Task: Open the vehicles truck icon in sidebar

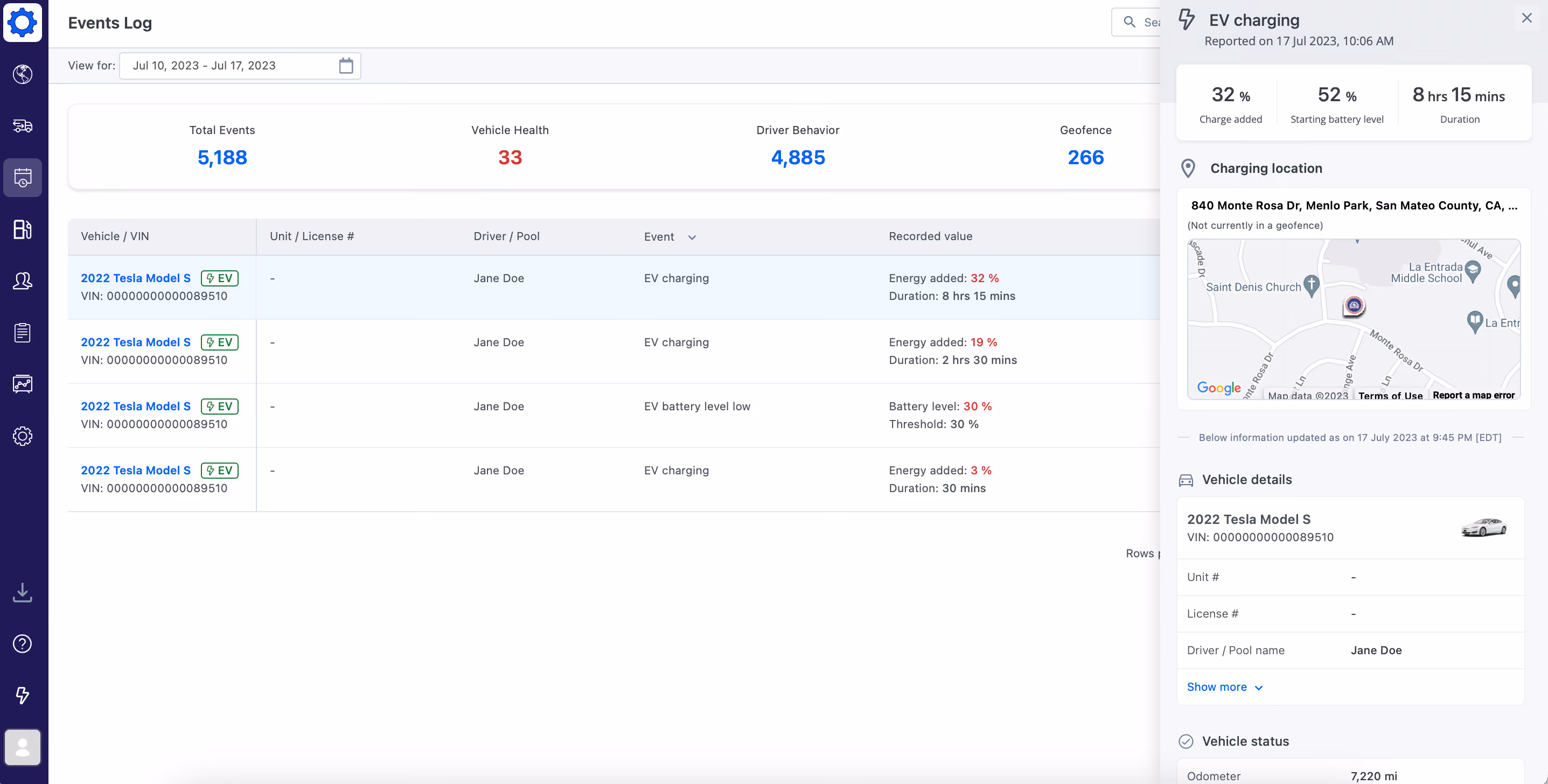Action: pos(23,126)
